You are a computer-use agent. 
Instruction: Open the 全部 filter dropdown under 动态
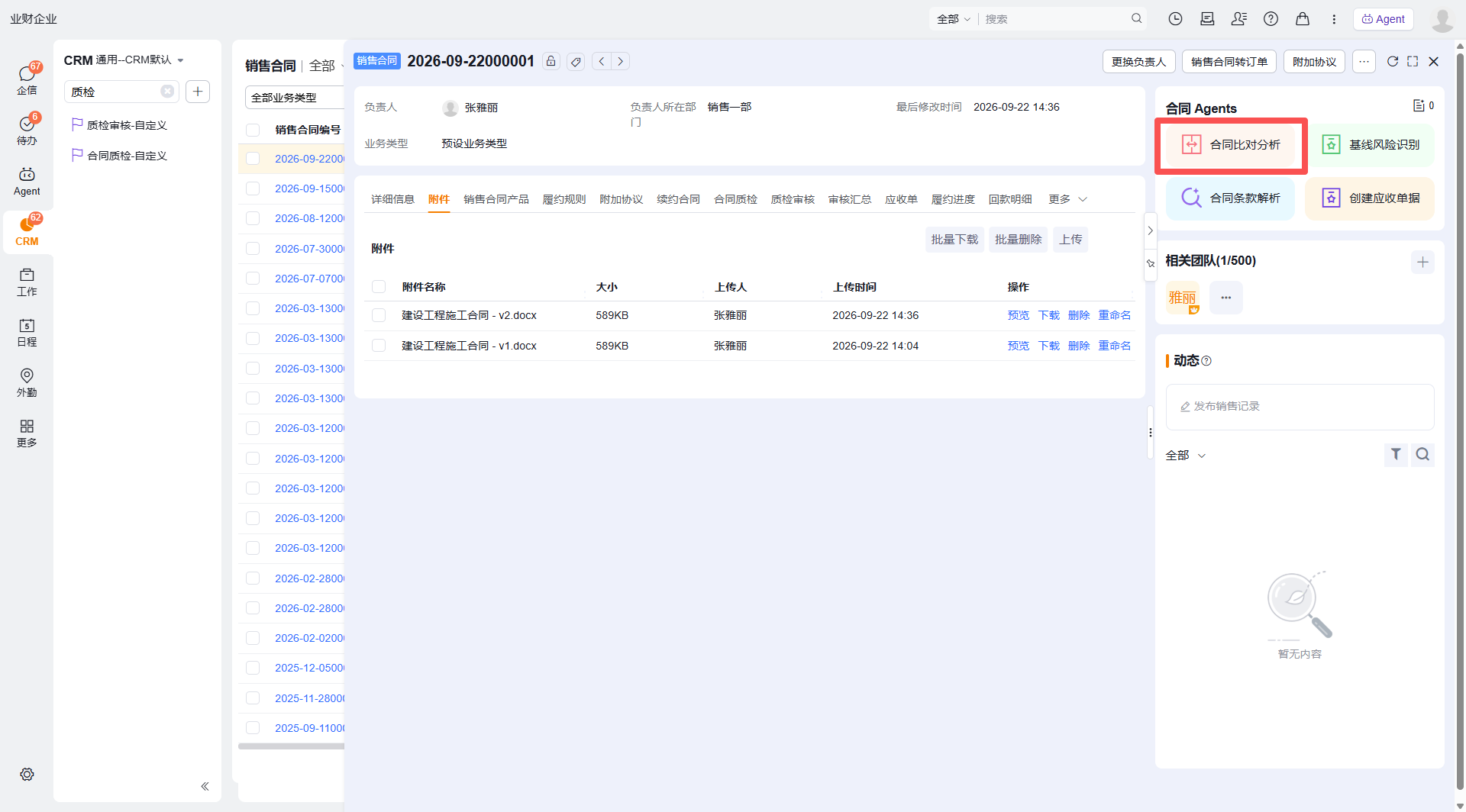1185,455
